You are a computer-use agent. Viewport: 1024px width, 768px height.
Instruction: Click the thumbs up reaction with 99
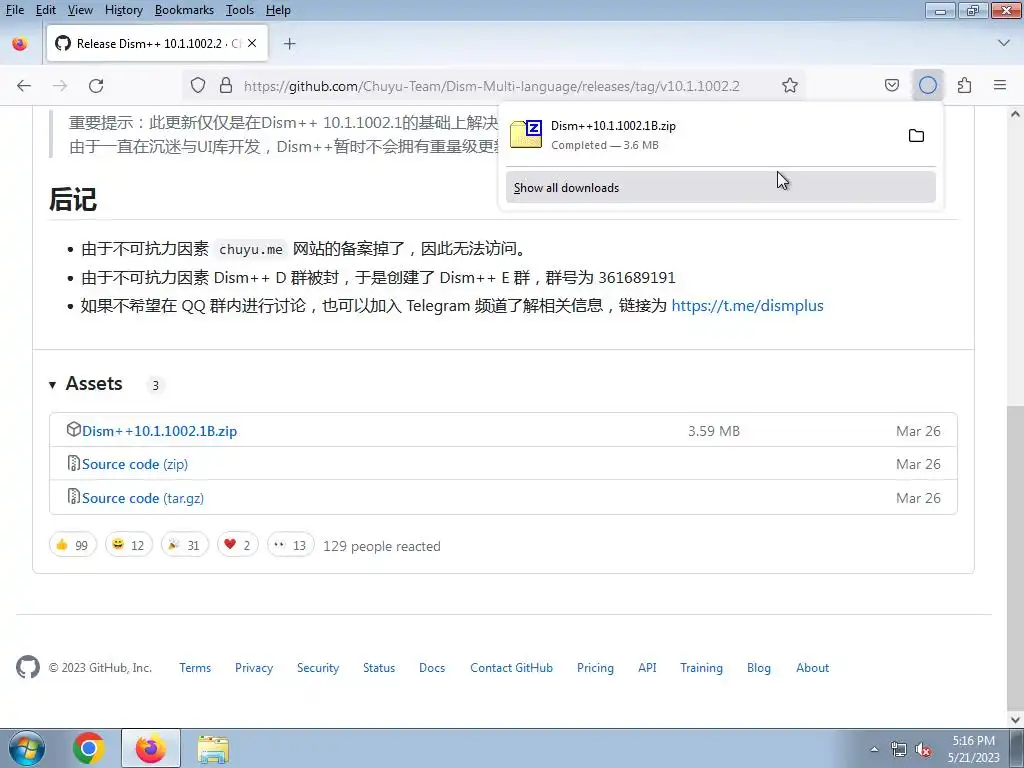[72, 545]
